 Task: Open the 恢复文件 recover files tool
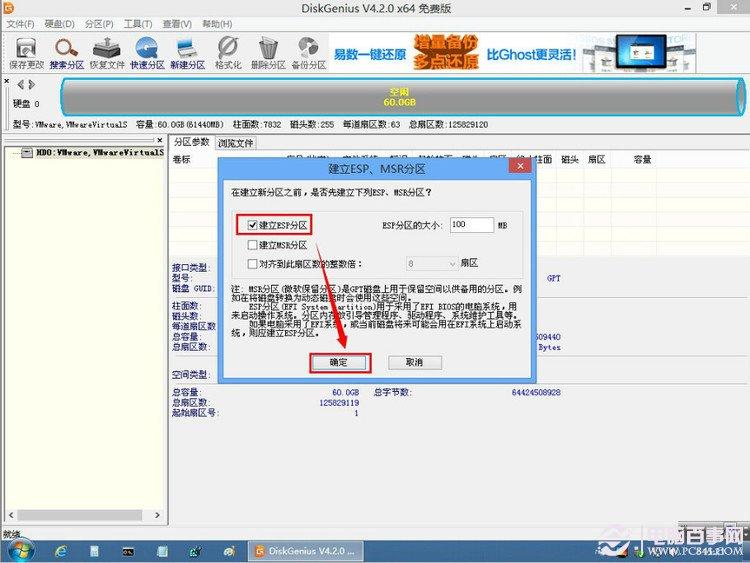tap(107, 53)
